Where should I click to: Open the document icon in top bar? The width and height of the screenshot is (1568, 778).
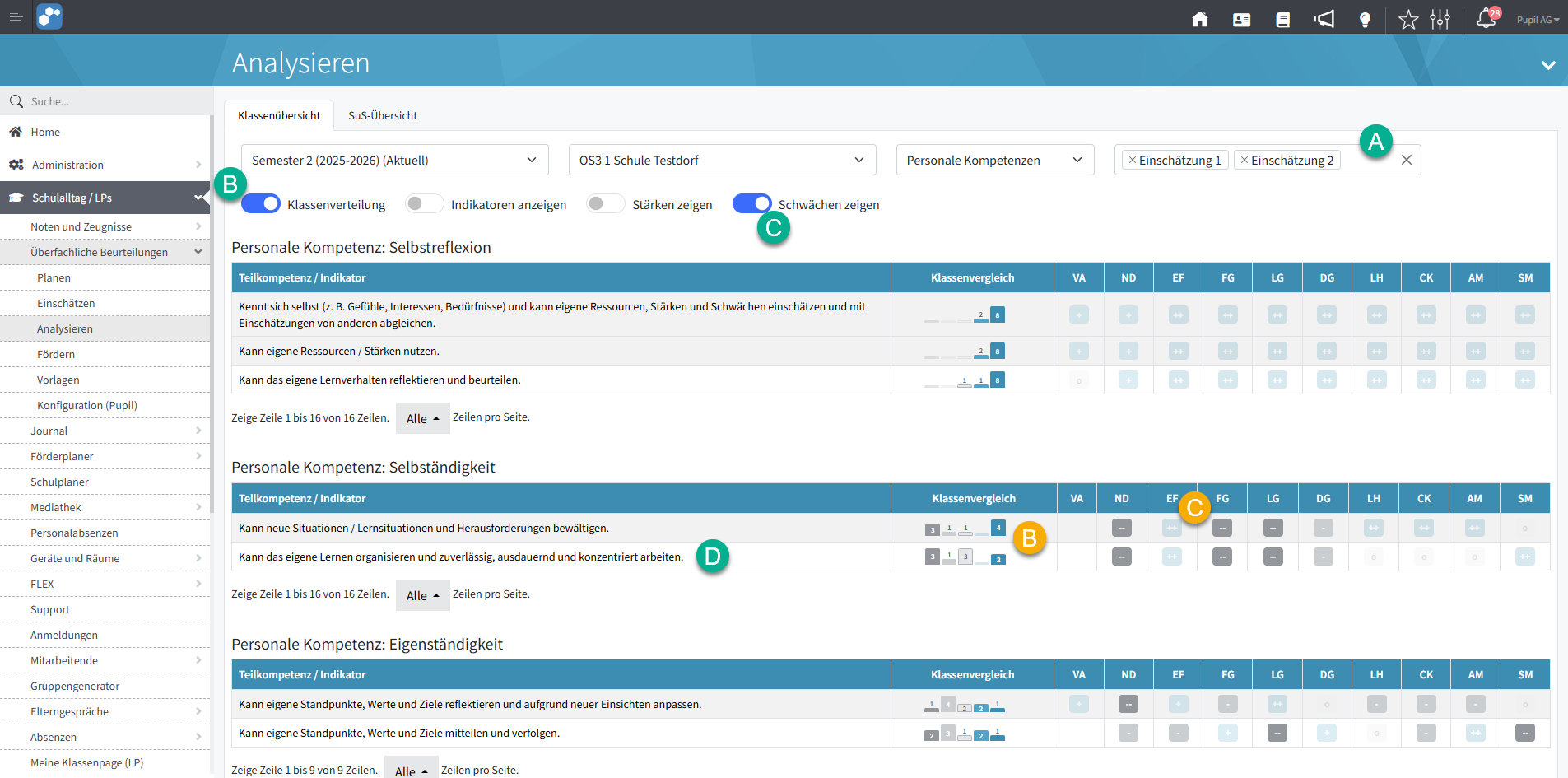coord(1283,20)
